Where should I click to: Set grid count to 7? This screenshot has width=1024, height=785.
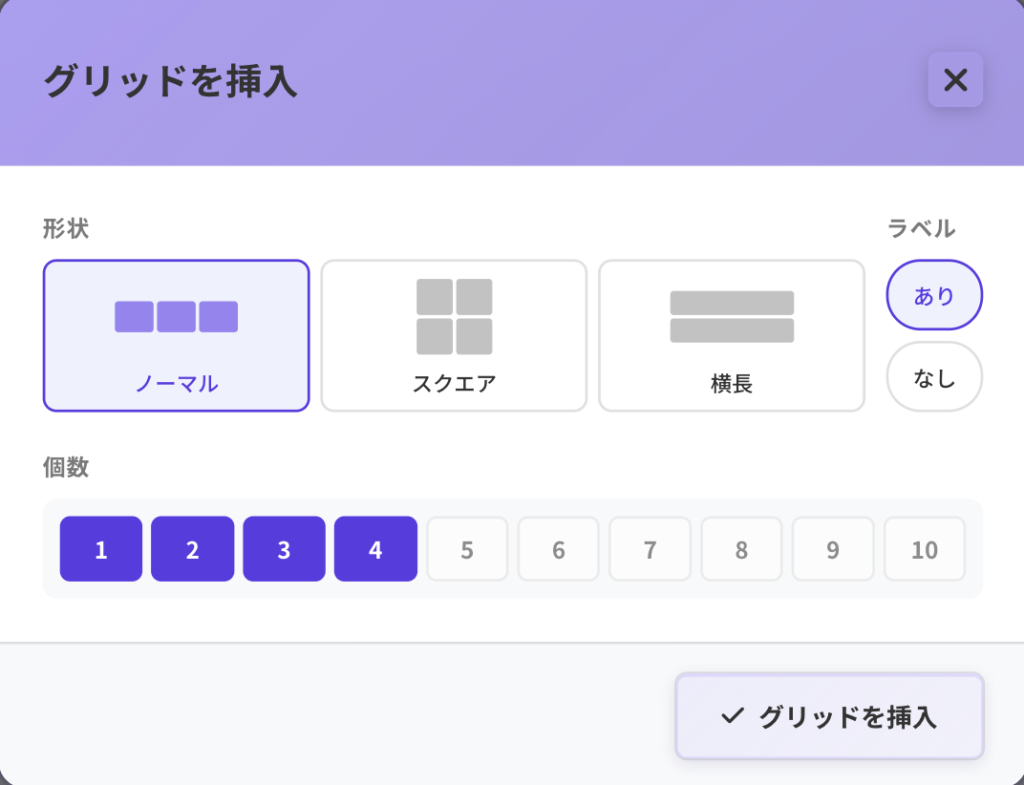tap(650, 549)
